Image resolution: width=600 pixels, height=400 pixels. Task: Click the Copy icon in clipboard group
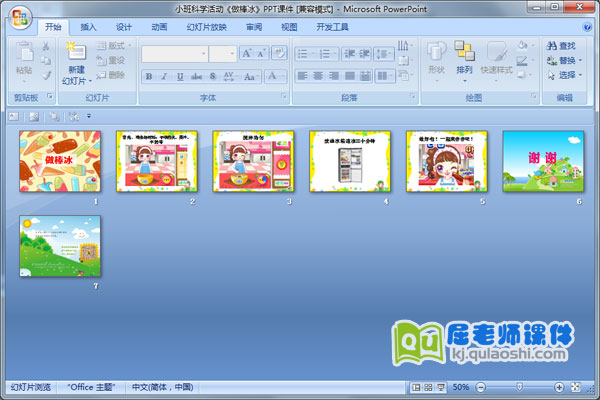click(x=46, y=60)
